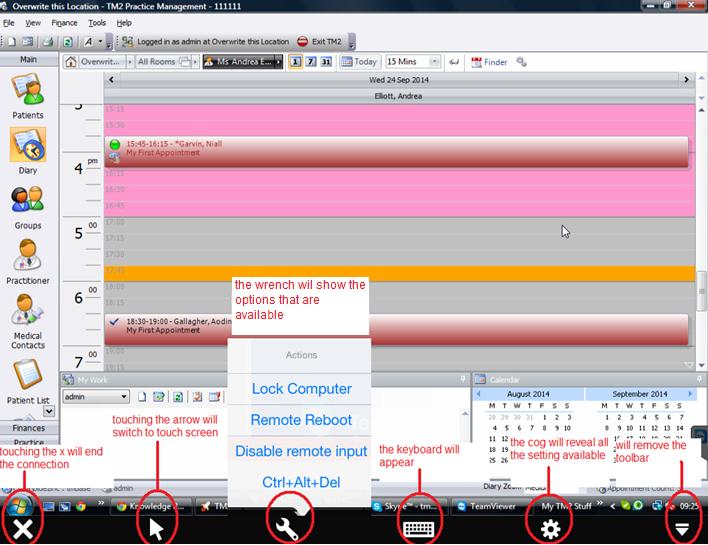Screen dimensions: 708x545
Task: Expand the sidebar overflow arrow below Patient List
Action: coord(49,411)
